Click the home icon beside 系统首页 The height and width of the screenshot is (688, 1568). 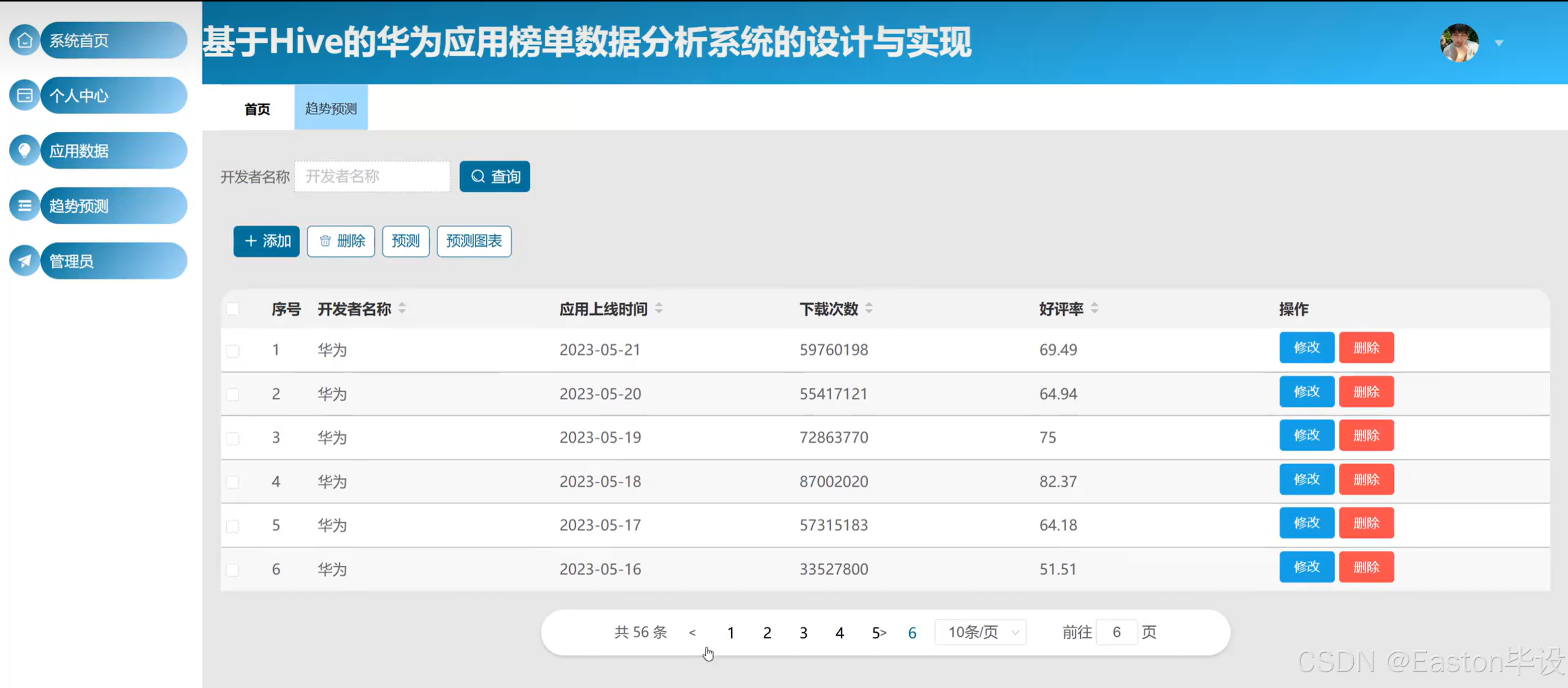(24, 40)
